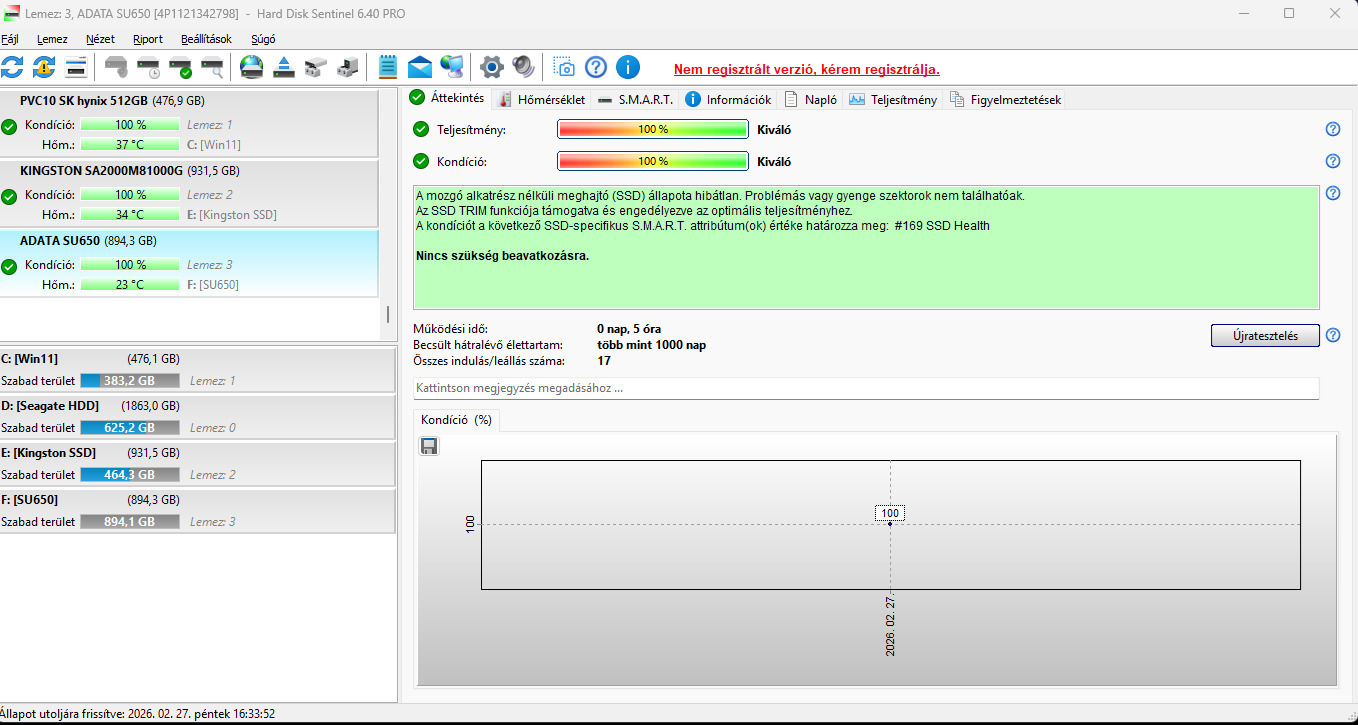The height and width of the screenshot is (725, 1358).
Task: Select the D: [Seagate HDD] partition row
Action: (197, 416)
